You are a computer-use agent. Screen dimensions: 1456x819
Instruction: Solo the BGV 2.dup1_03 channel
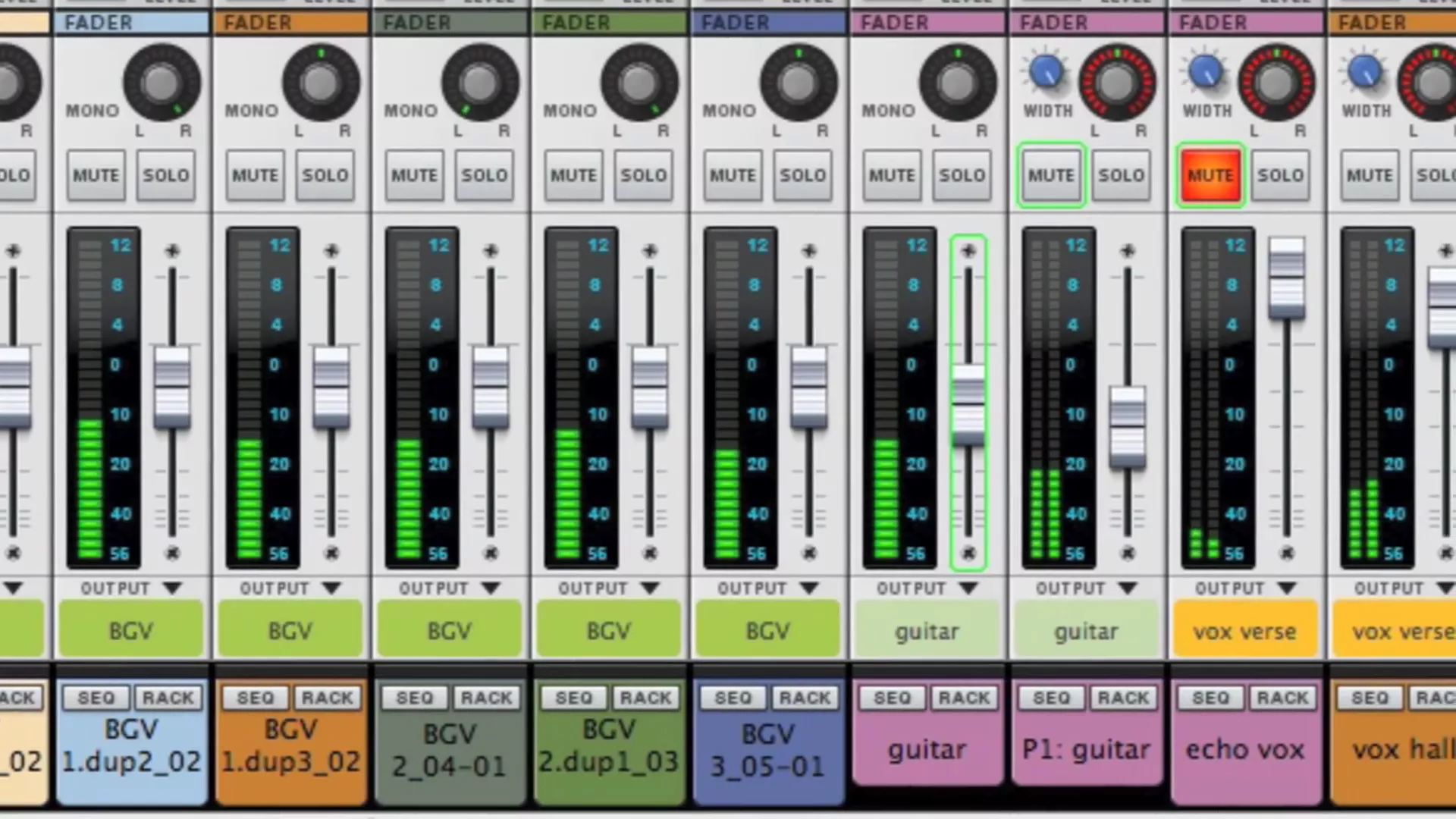tap(643, 175)
